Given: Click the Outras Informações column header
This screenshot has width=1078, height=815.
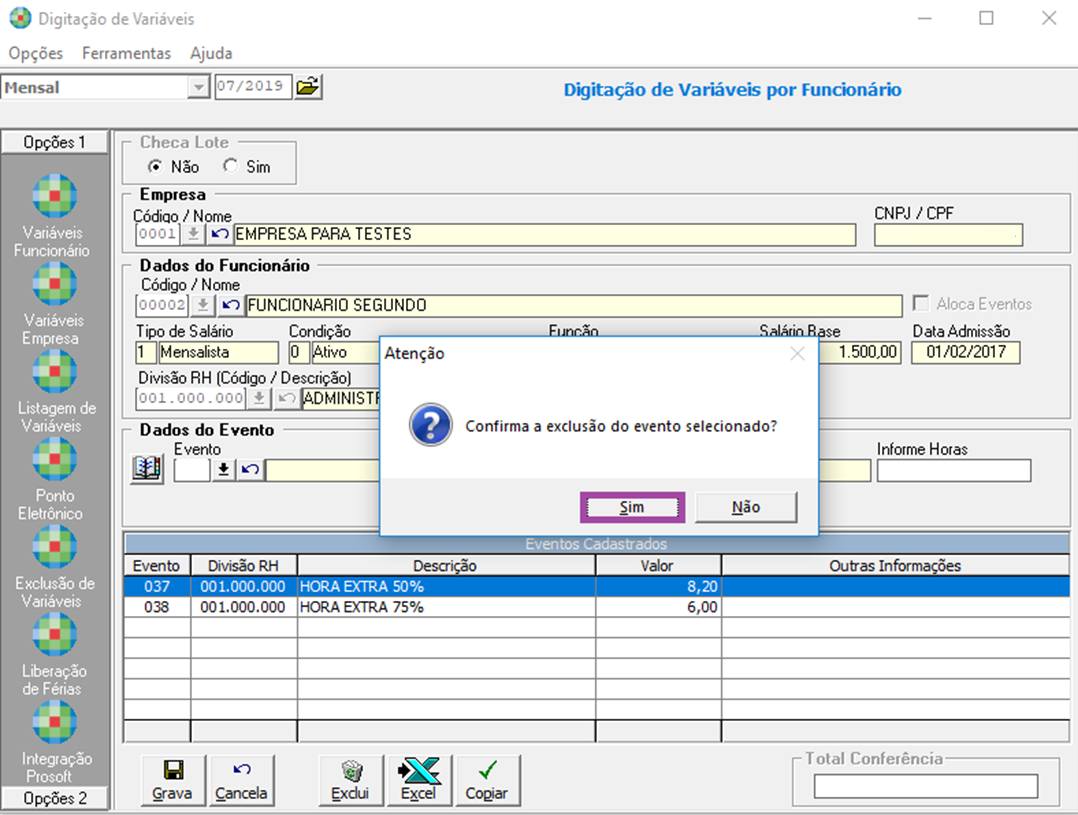Looking at the screenshot, I should (895, 565).
